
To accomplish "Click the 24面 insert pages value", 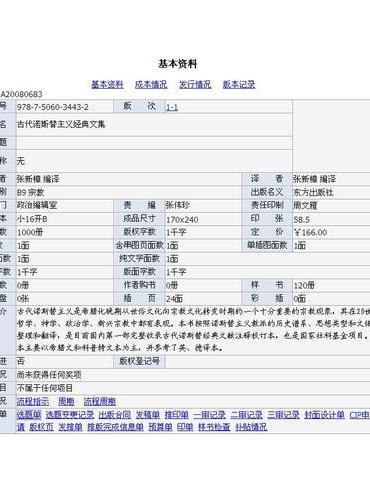I will pos(174,299).
